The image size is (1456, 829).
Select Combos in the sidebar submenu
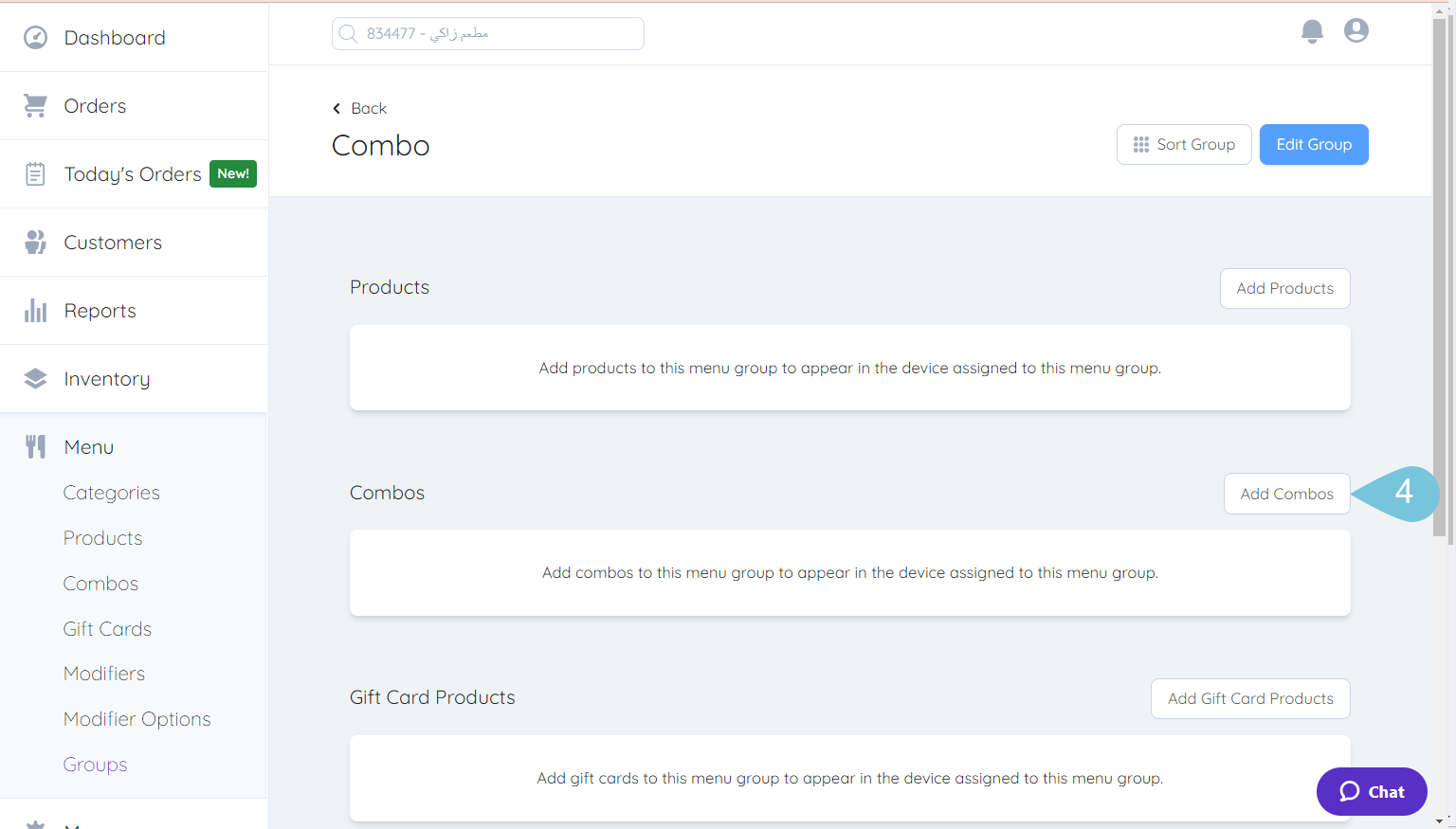coord(100,583)
